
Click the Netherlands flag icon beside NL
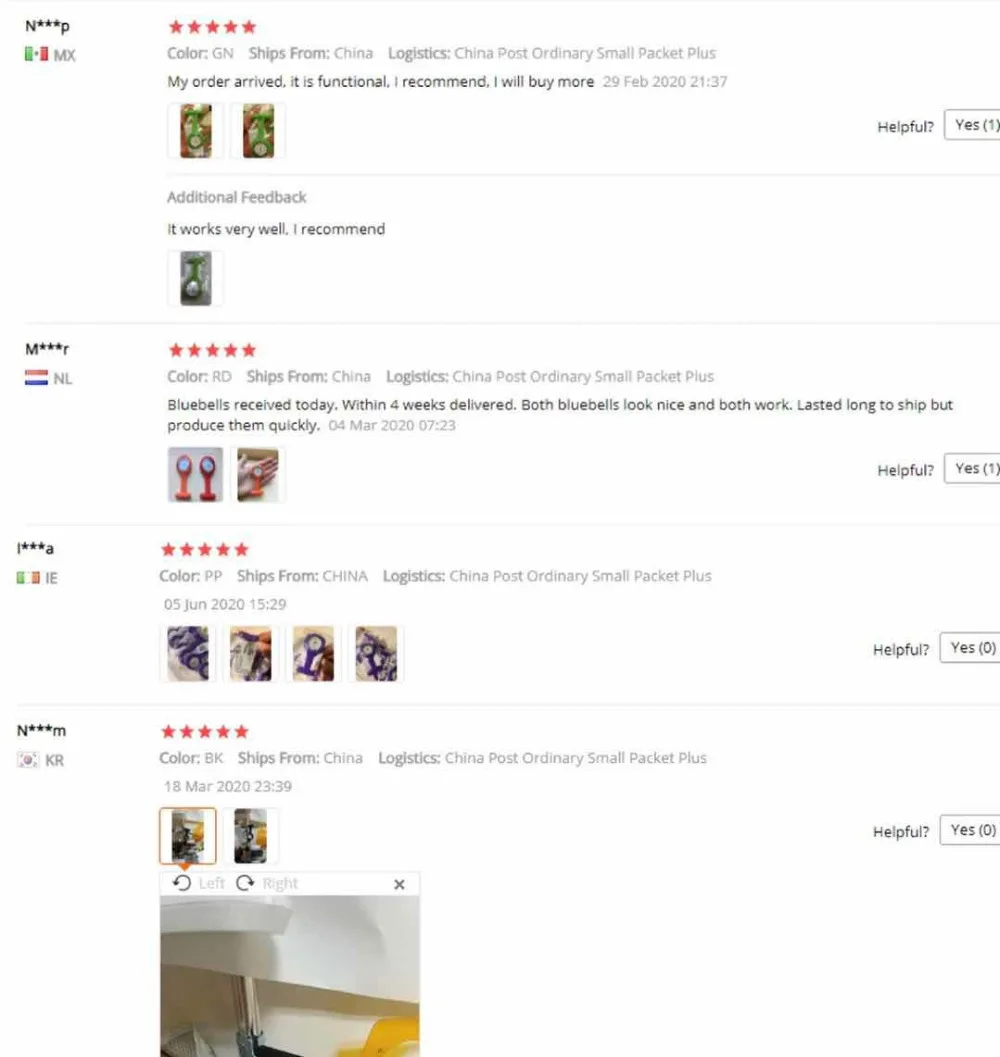tap(36, 378)
